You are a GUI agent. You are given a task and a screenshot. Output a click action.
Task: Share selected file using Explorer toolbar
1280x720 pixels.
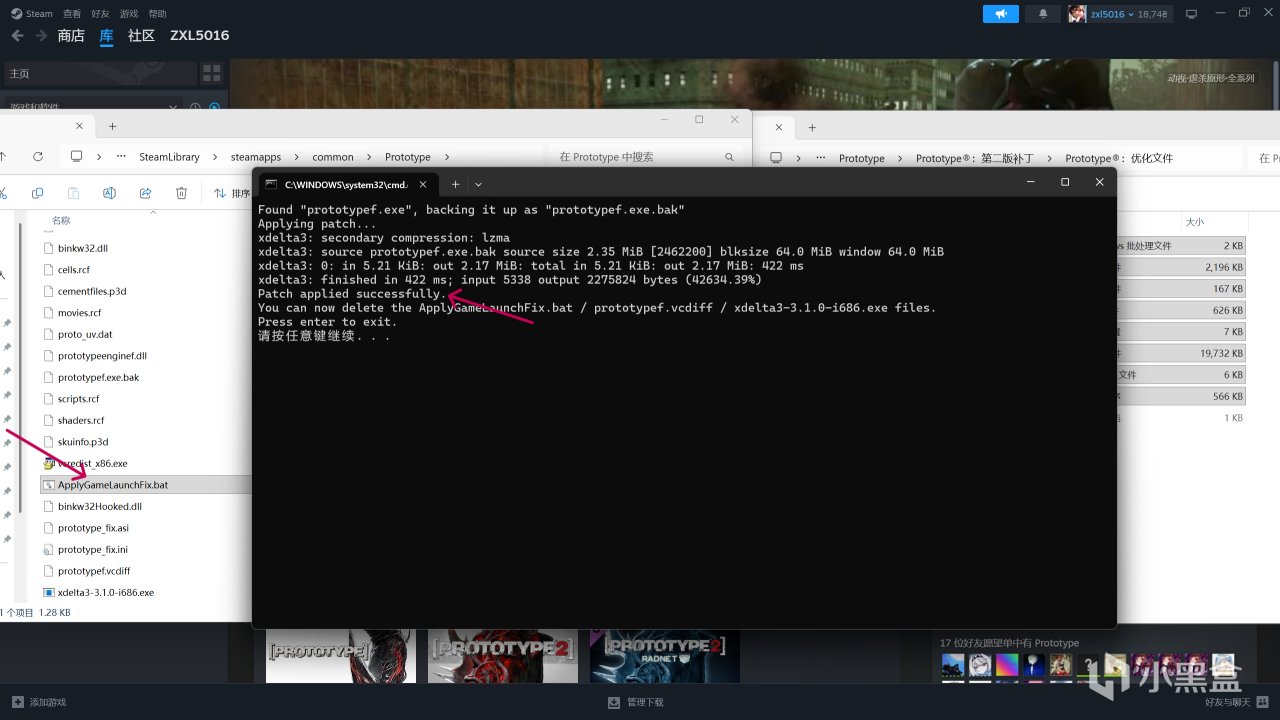(x=145, y=193)
